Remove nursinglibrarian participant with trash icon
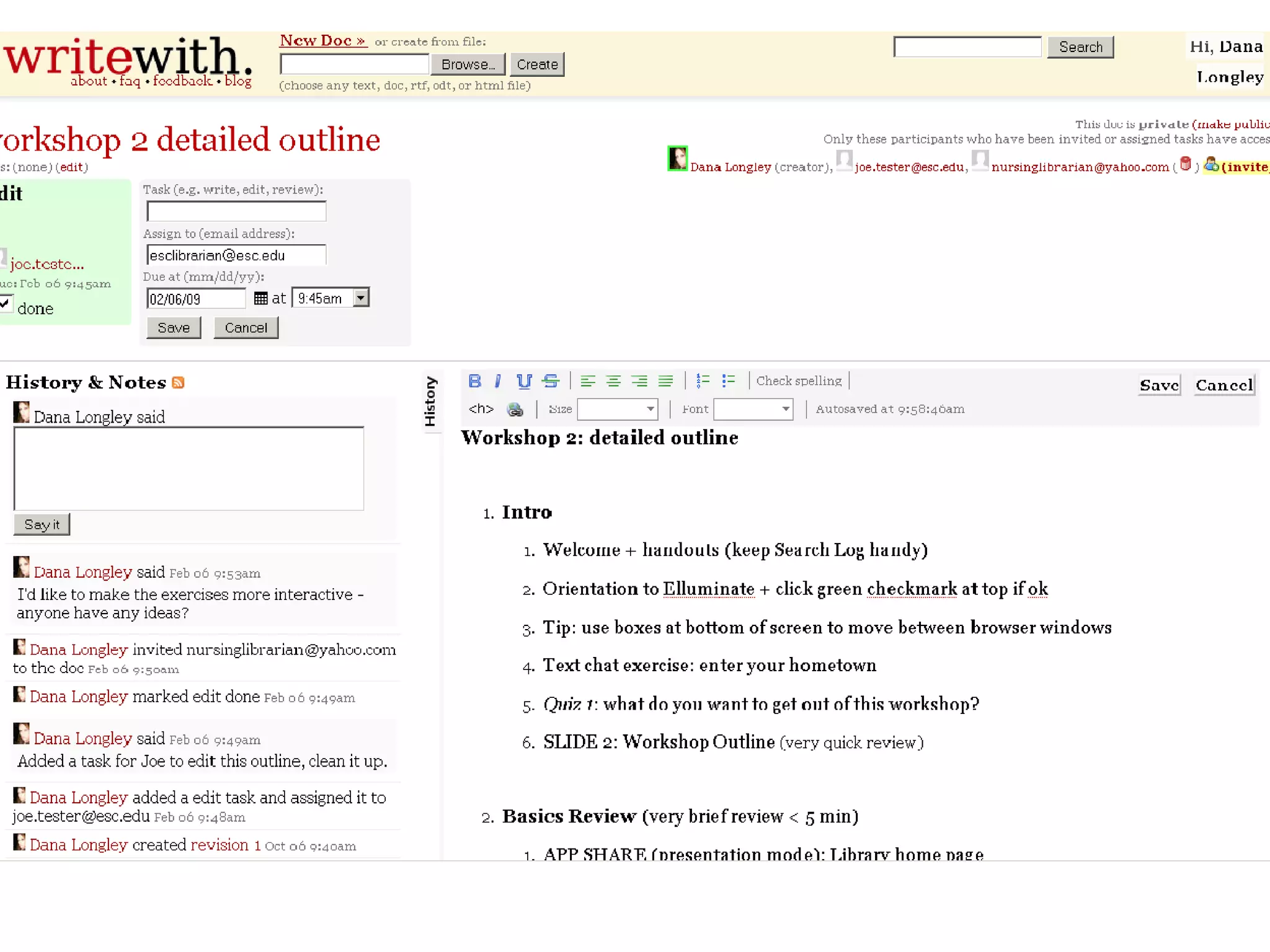1270x952 pixels. tap(1185, 165)
